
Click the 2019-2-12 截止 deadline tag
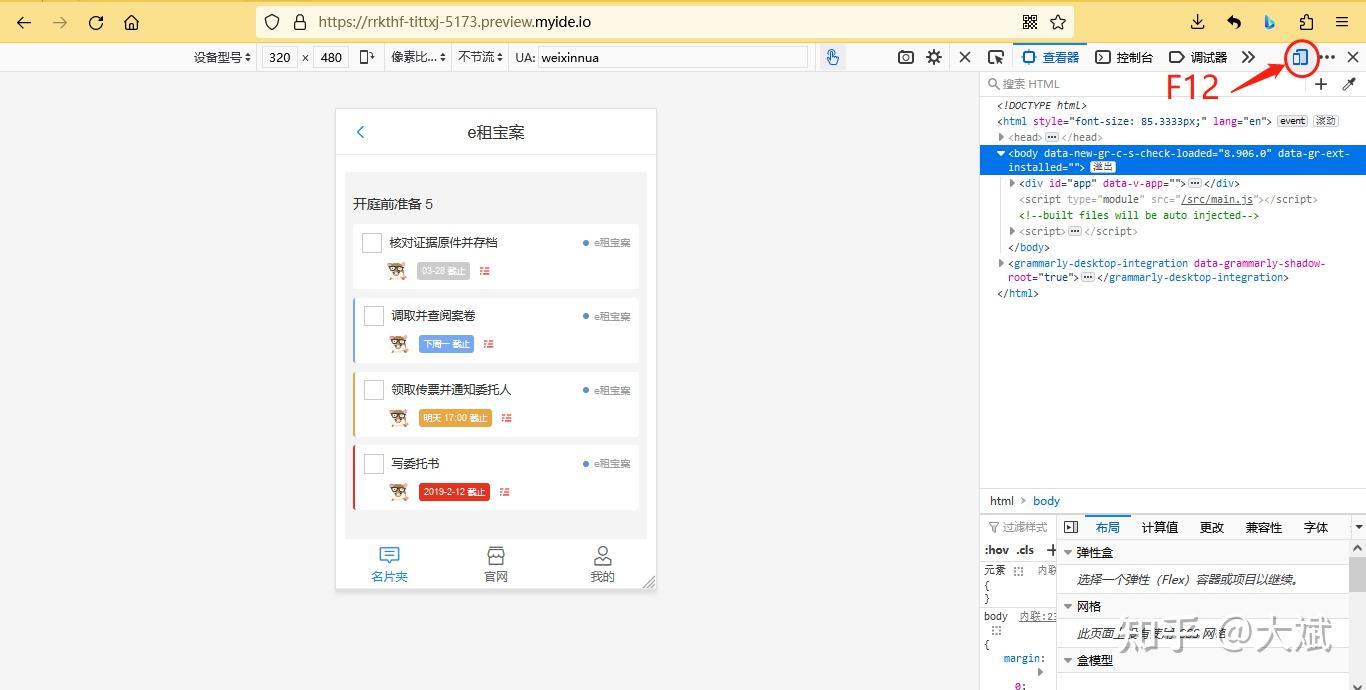point(454,492)
